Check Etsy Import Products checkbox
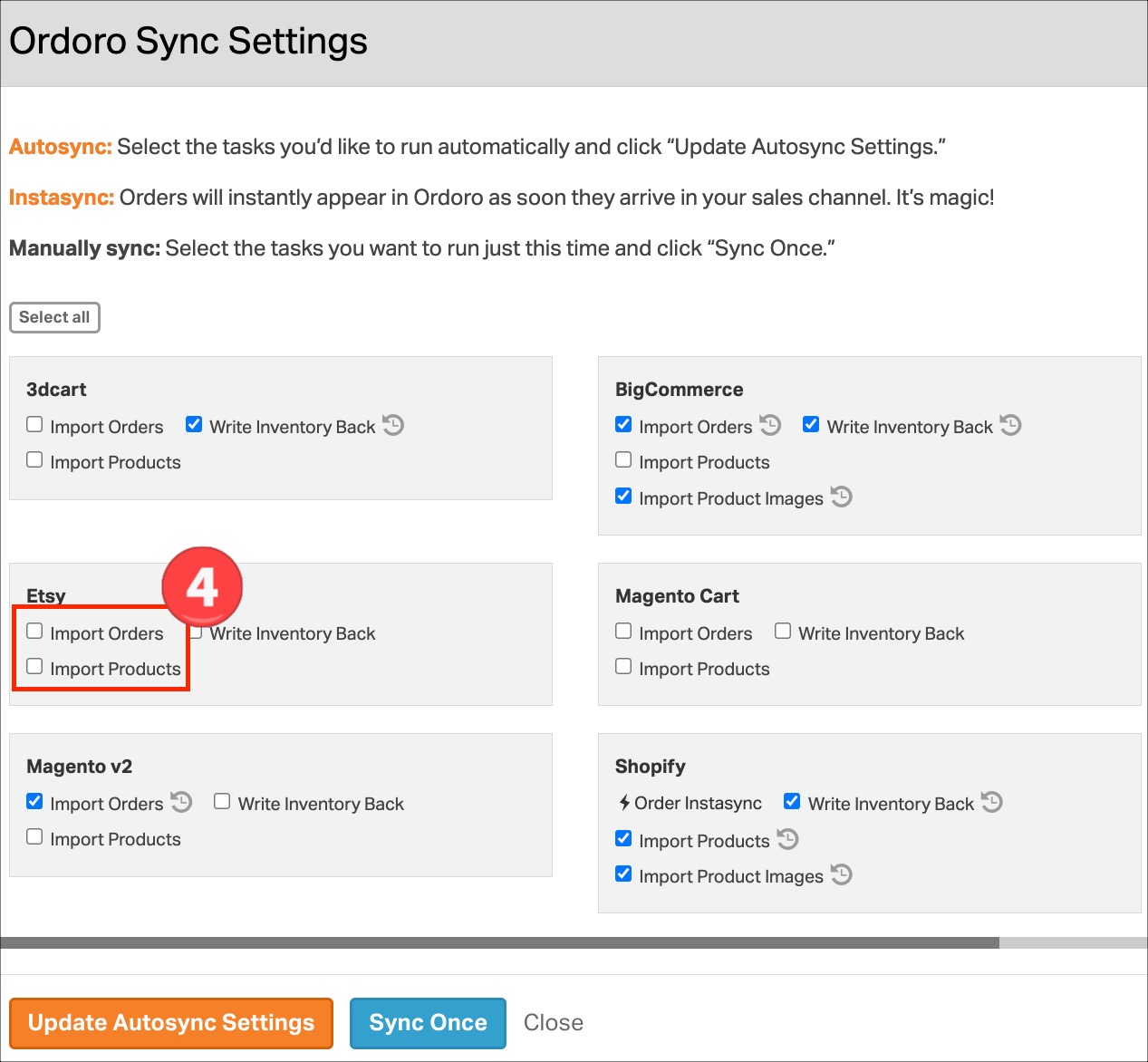Viewport: 1148px width, 1062px height. (x=34, y=666)
